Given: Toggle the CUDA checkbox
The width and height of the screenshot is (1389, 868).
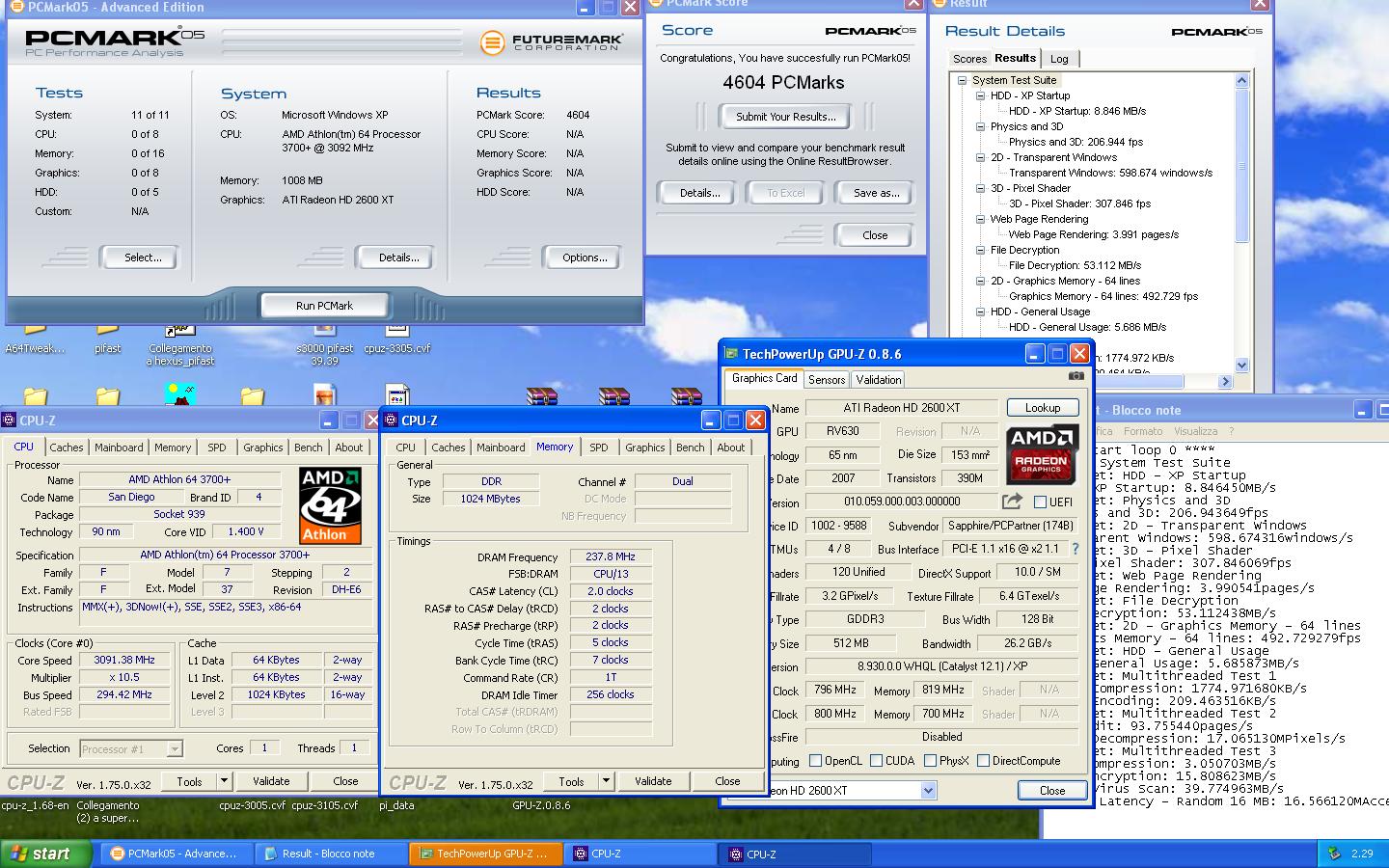Looking at the screenshot, I should pyautogui.click(x=876, y=761).
